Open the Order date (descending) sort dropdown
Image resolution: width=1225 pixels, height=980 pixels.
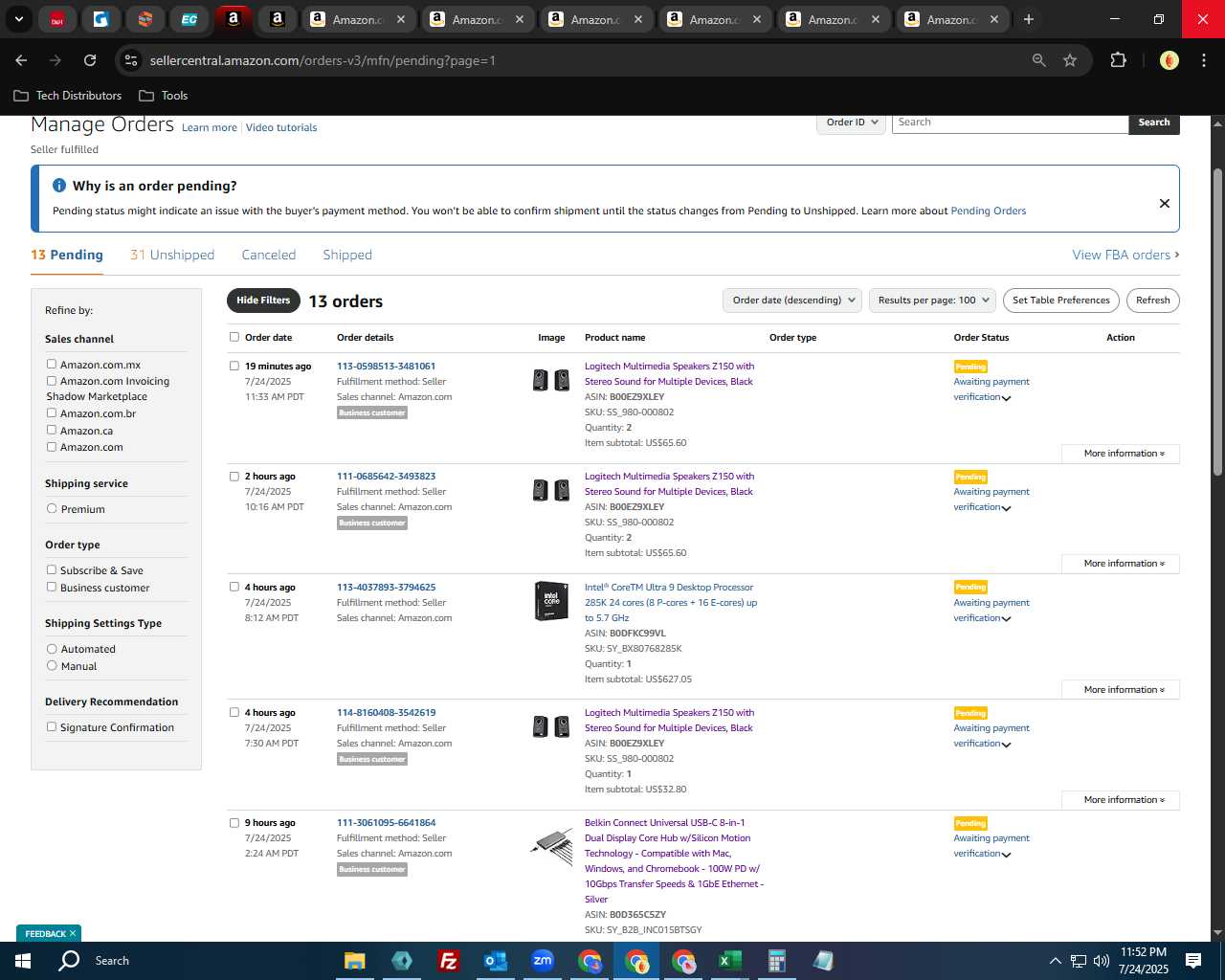click(792, 301)
